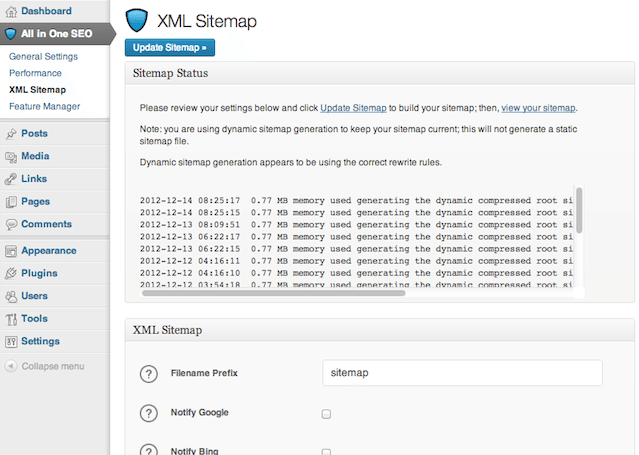The image size is (639, 455).
Task: Open help for Notify Bing
Action: click(149, 450)
